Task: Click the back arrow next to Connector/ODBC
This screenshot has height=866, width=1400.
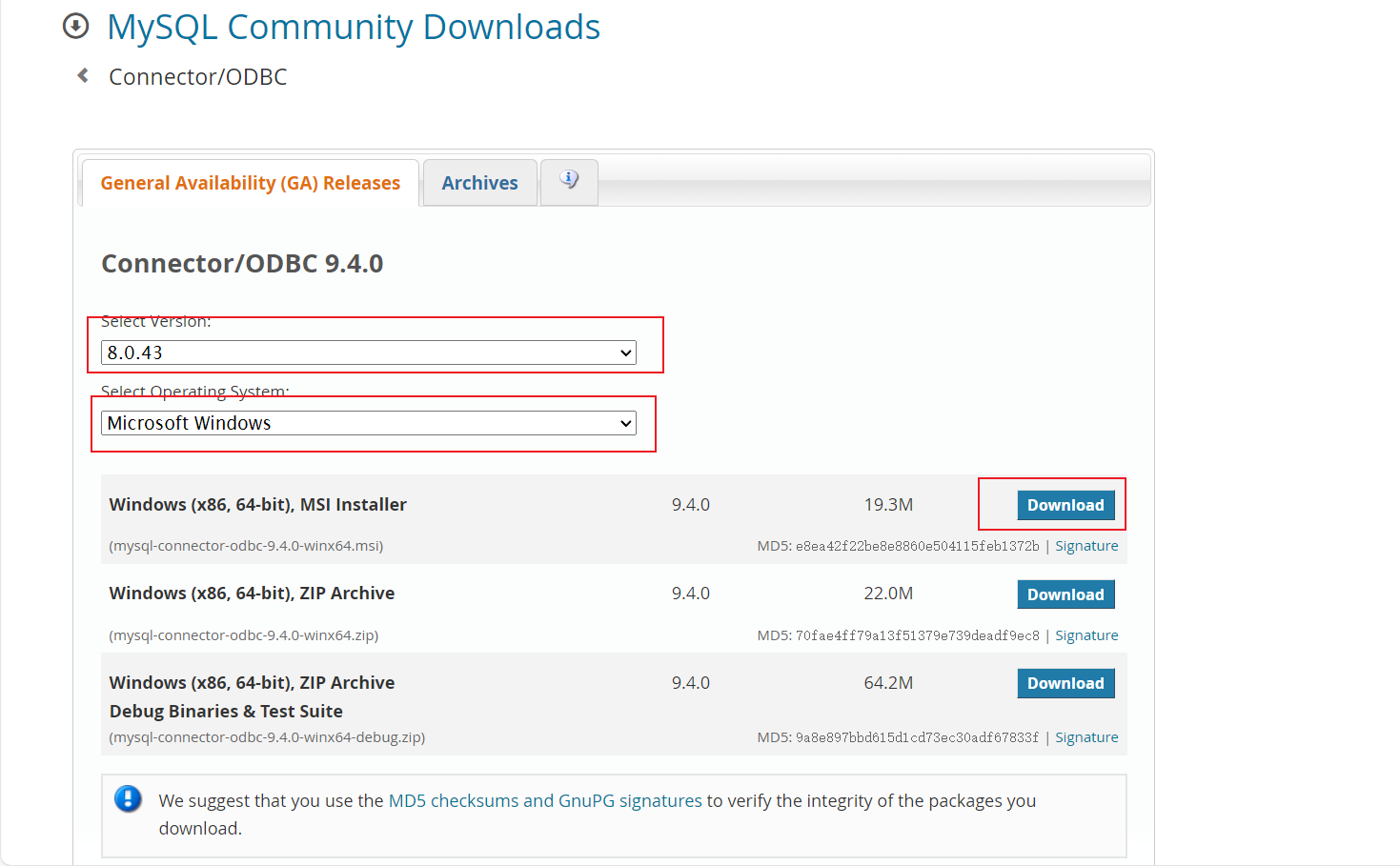Action: (83, 75)
